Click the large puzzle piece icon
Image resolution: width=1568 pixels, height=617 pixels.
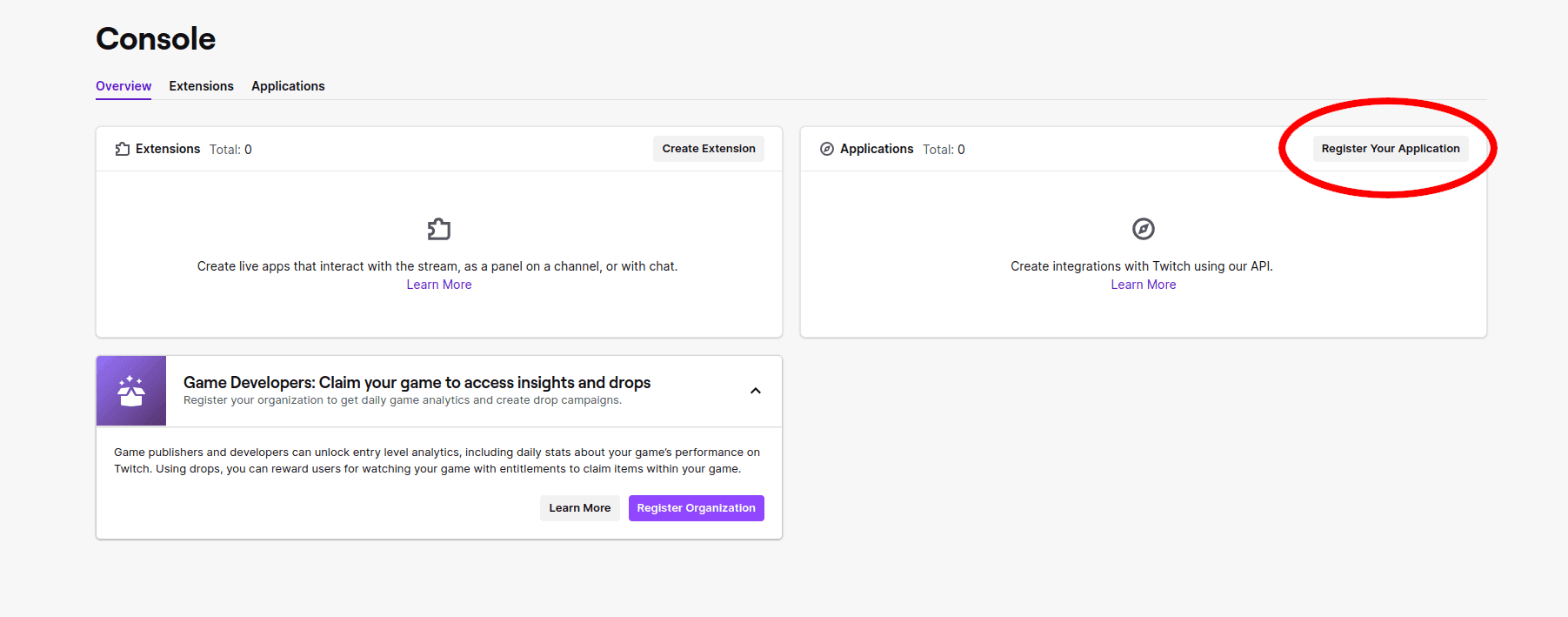[439, 229]
